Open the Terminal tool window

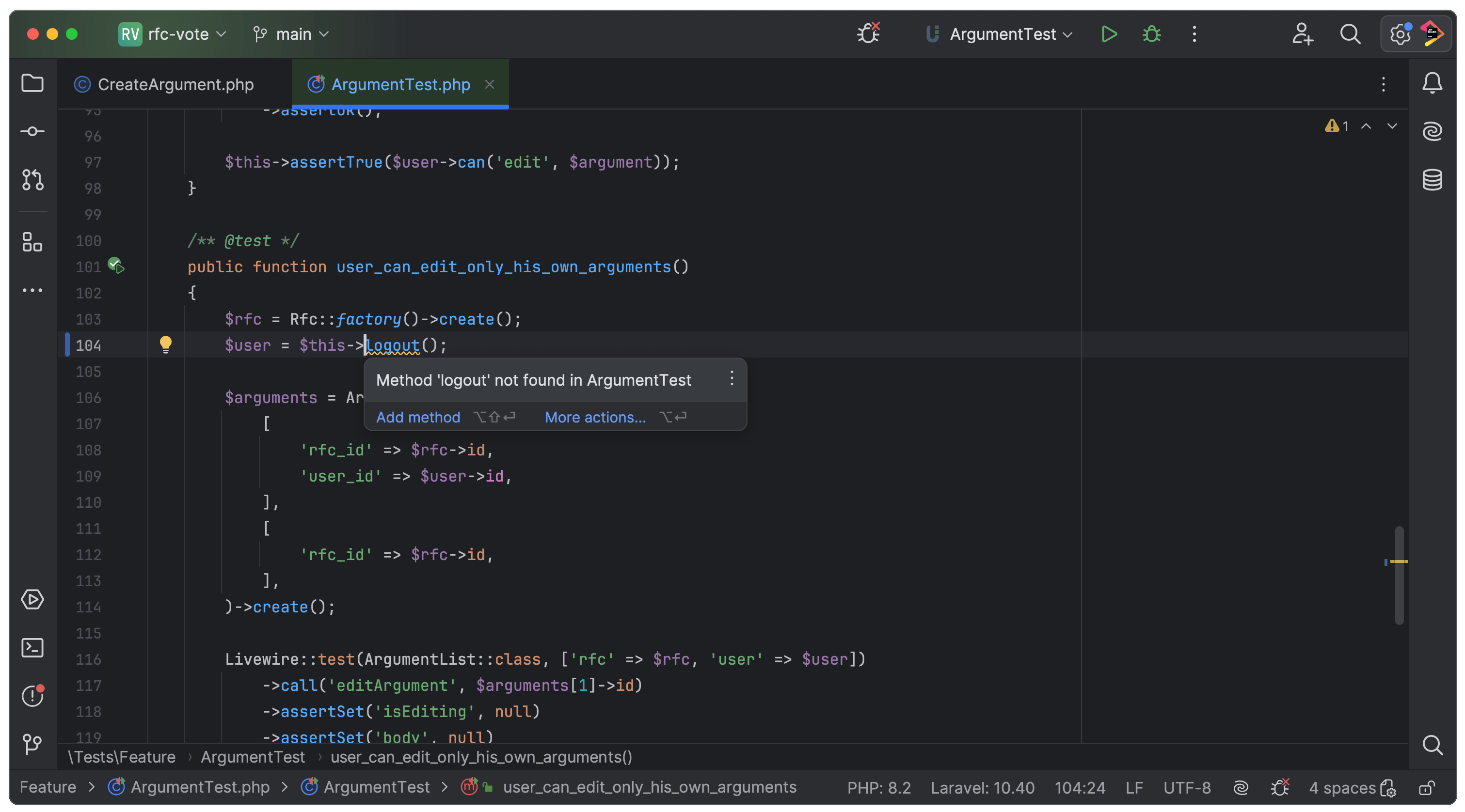click(x=32, y=648)
